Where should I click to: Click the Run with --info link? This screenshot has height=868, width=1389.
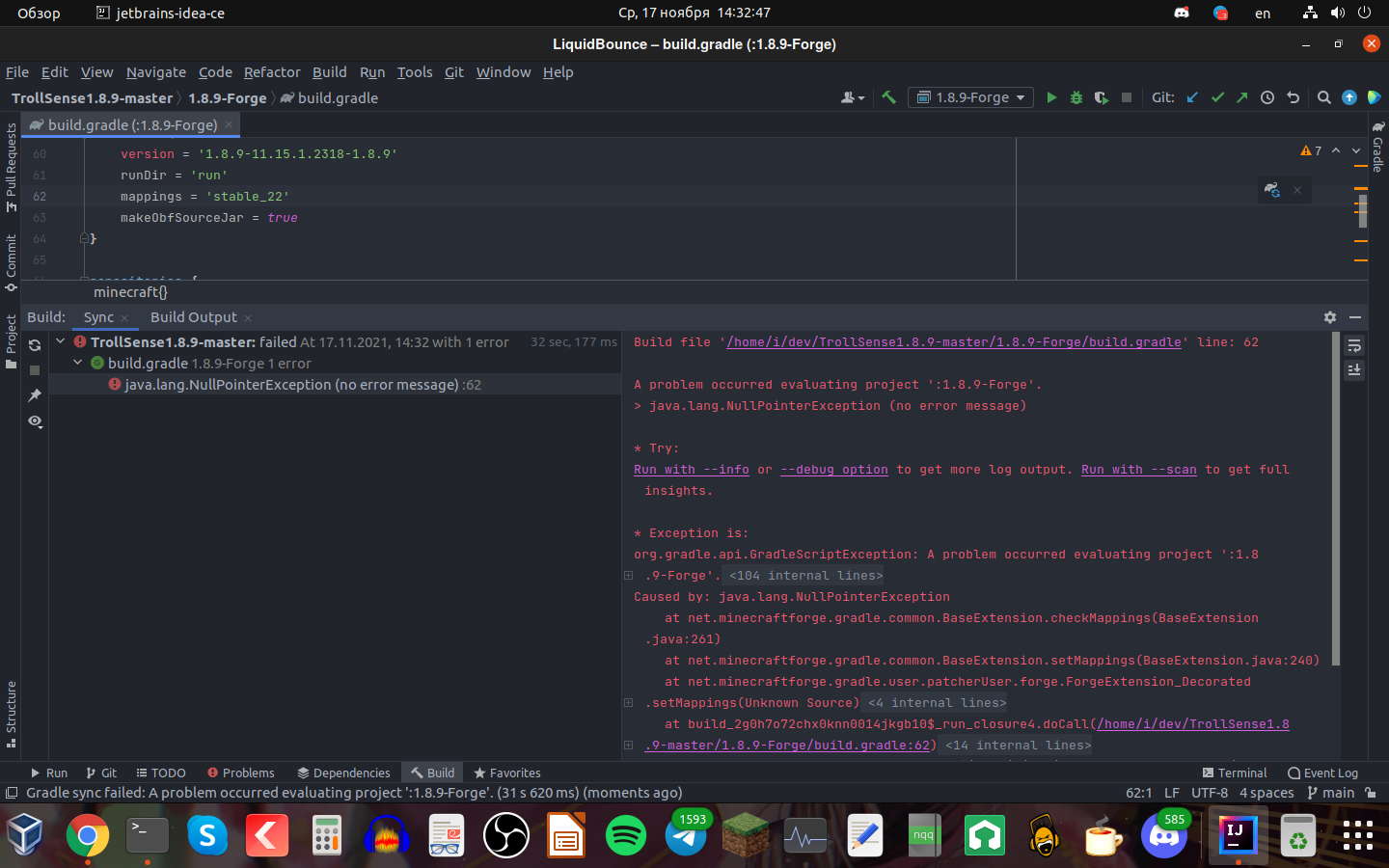point(691,470)
